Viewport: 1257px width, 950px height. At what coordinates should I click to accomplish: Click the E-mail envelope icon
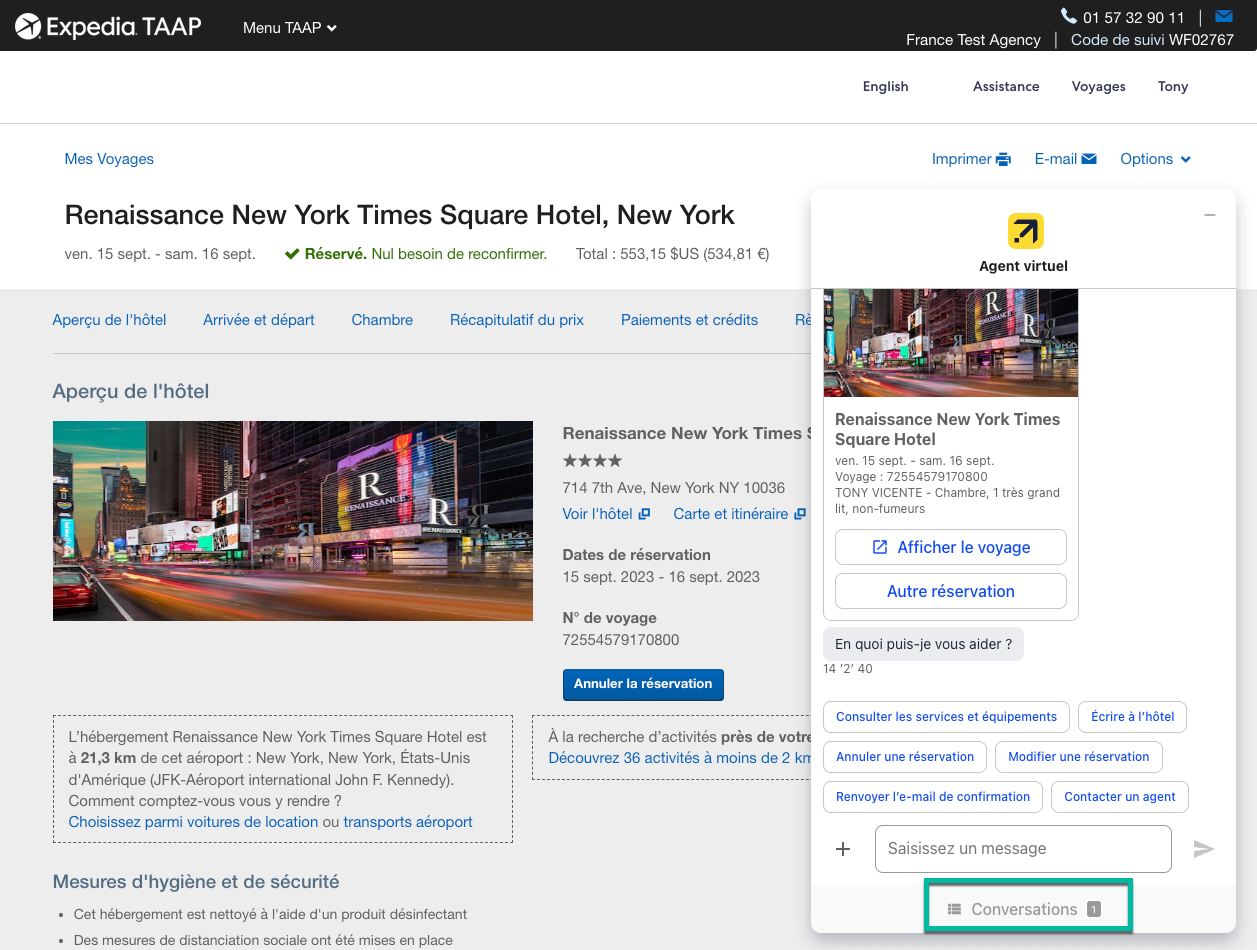tap(1089, 159)
